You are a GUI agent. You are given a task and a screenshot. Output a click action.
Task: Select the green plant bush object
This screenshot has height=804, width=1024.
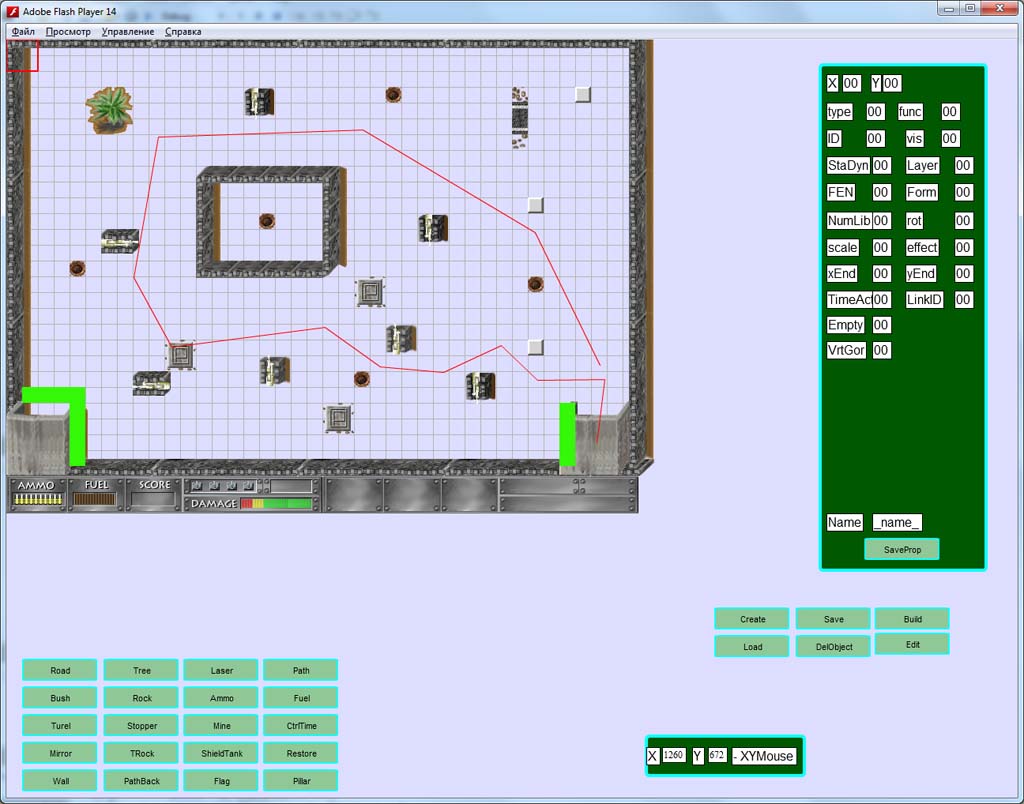109,110
